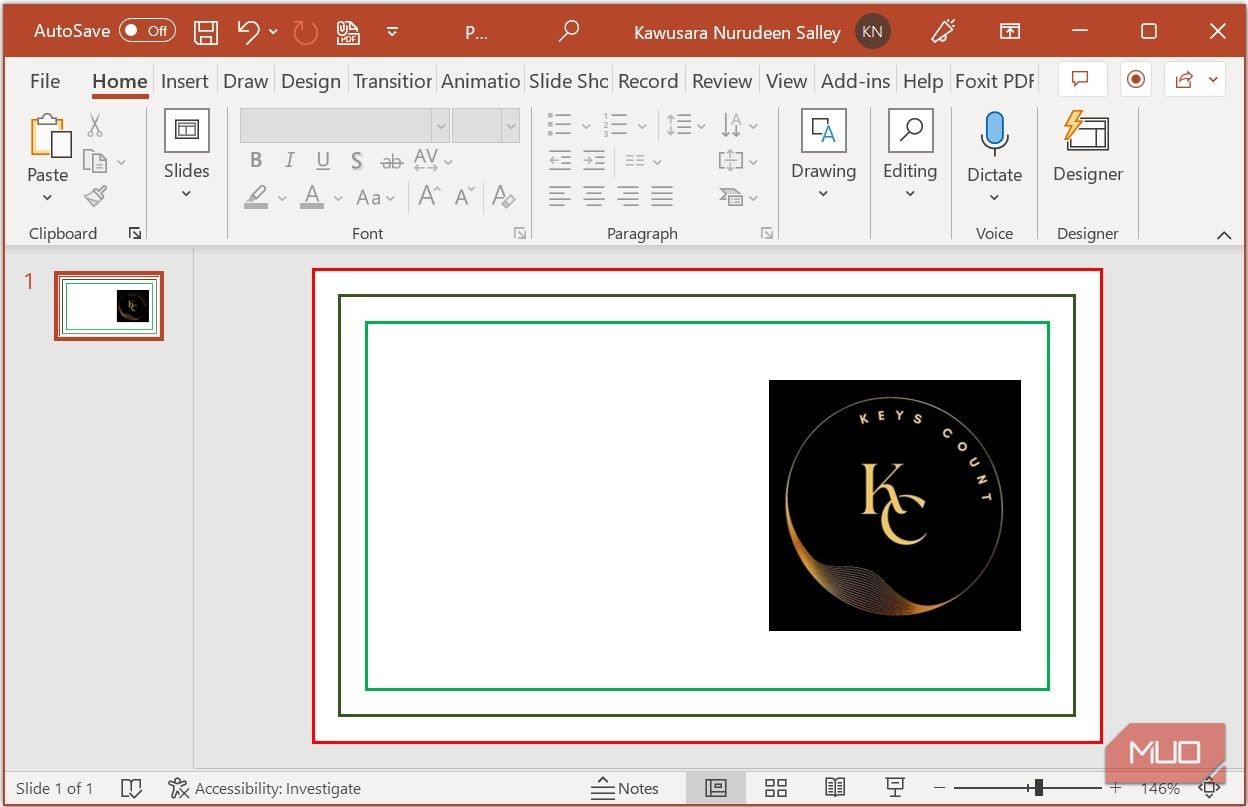Expand the Slides dropdown
The height and width of the screenshot is (807, 1248).
click(186, 194)
